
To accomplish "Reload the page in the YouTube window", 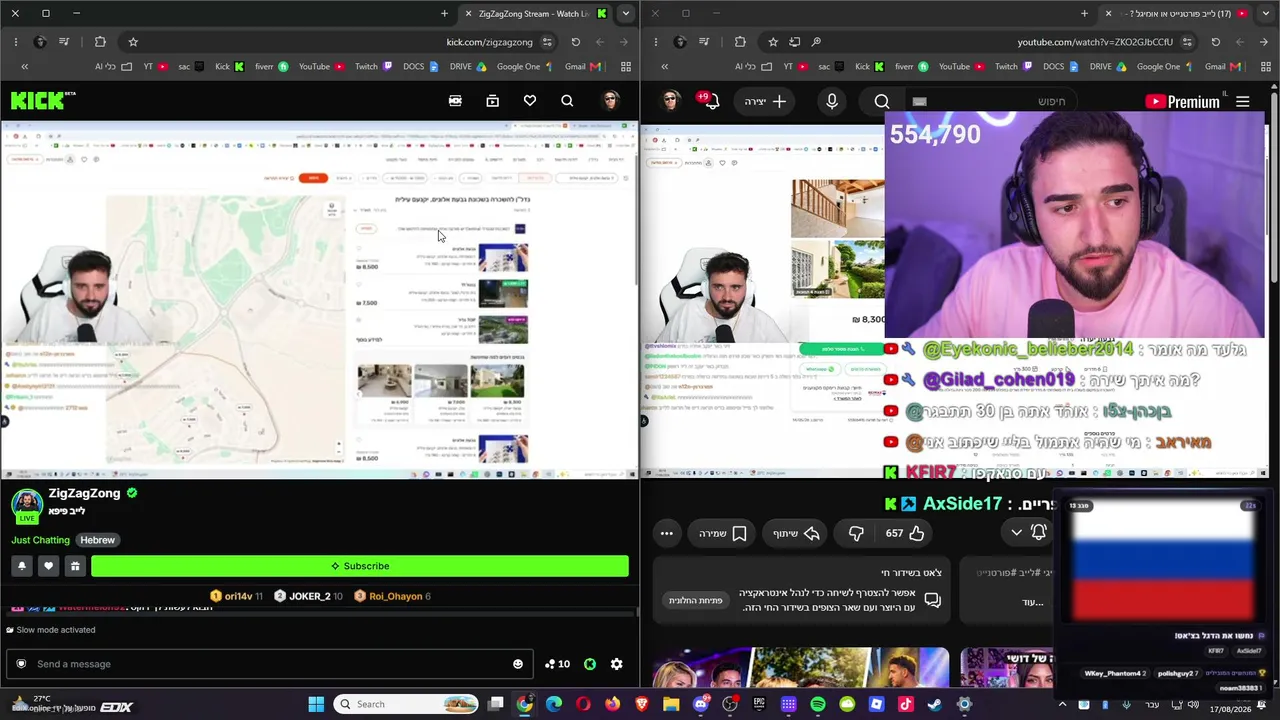I will (x=1215, y=42).
